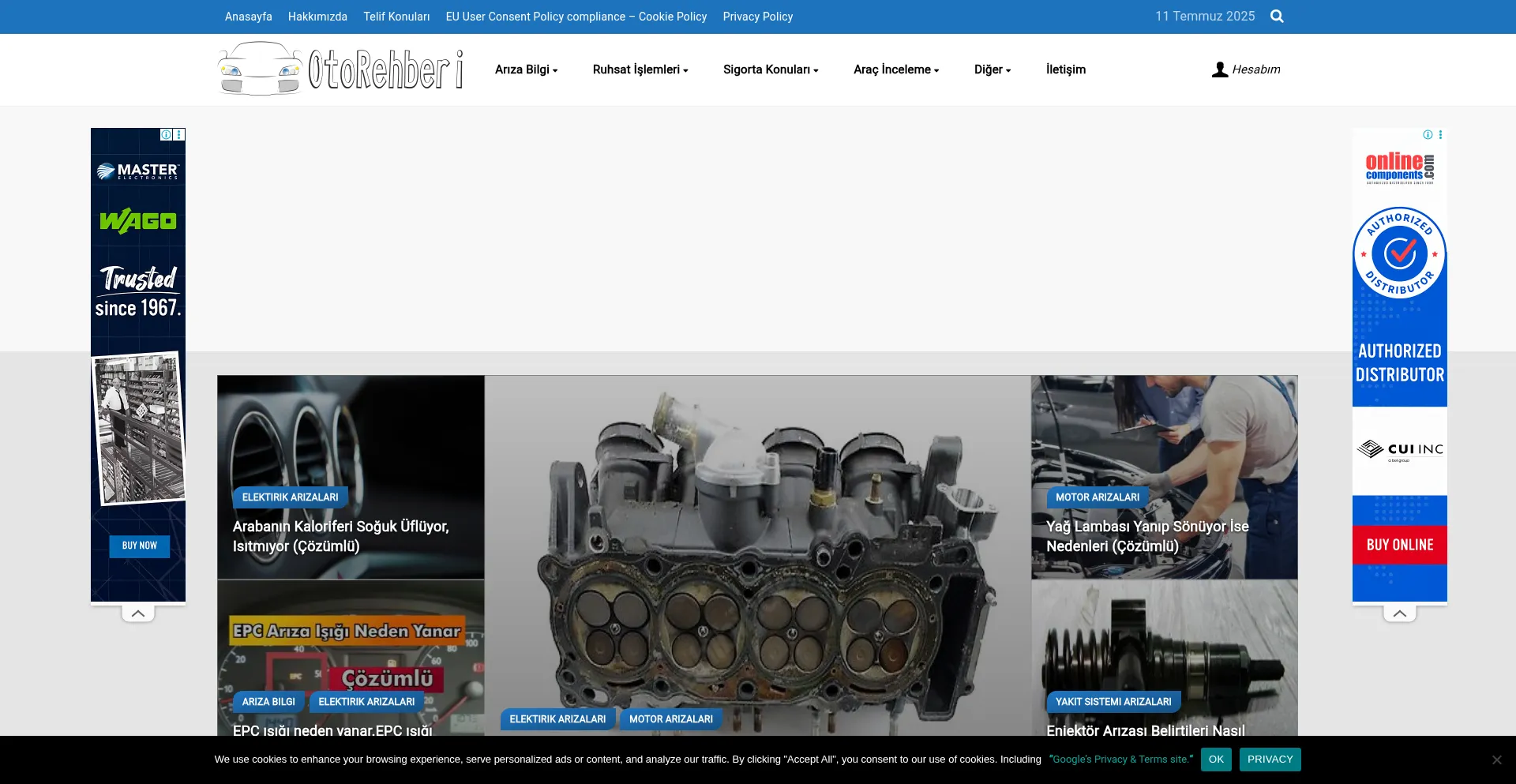Open the Privacy Policy top link
Screen dimensions: 1516x784
pos(758,17)
